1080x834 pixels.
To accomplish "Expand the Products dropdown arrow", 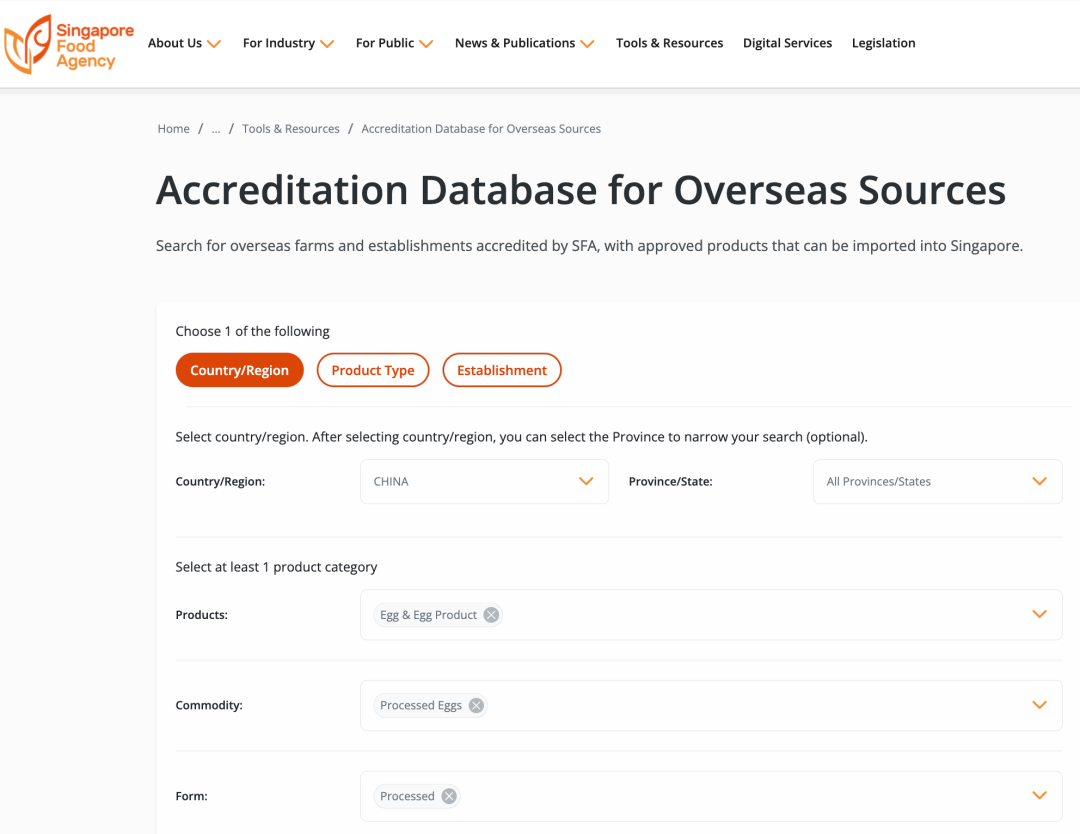I will [x=1039, y=615].
